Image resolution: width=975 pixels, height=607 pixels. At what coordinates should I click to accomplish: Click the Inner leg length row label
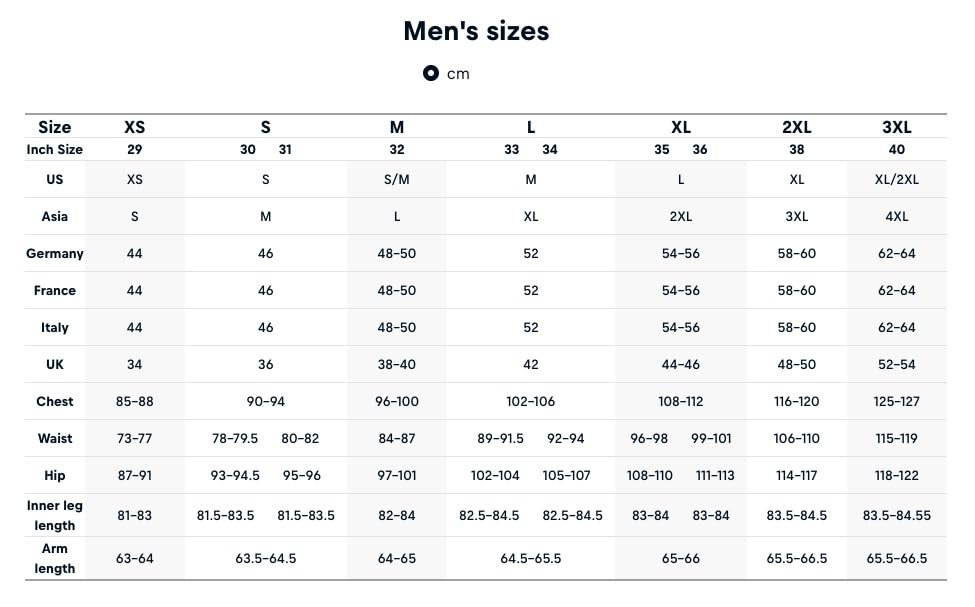tap(55, 516)
